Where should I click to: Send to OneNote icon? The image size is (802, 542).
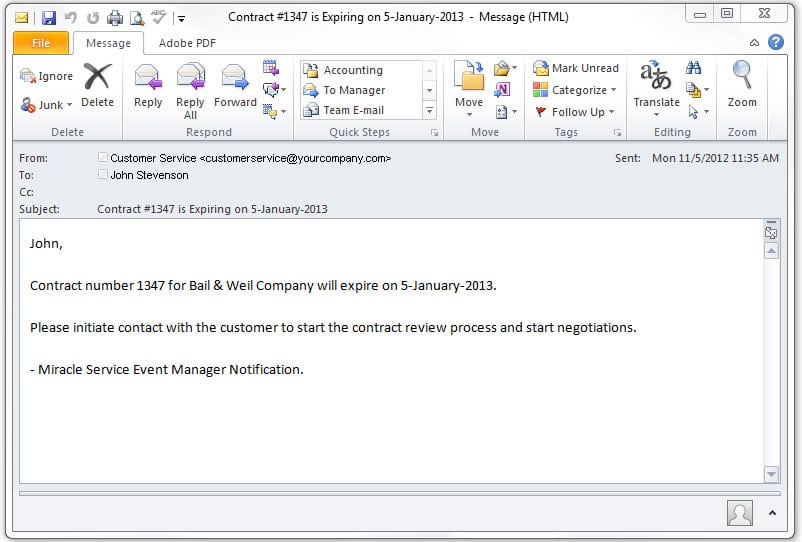[502, 90]
